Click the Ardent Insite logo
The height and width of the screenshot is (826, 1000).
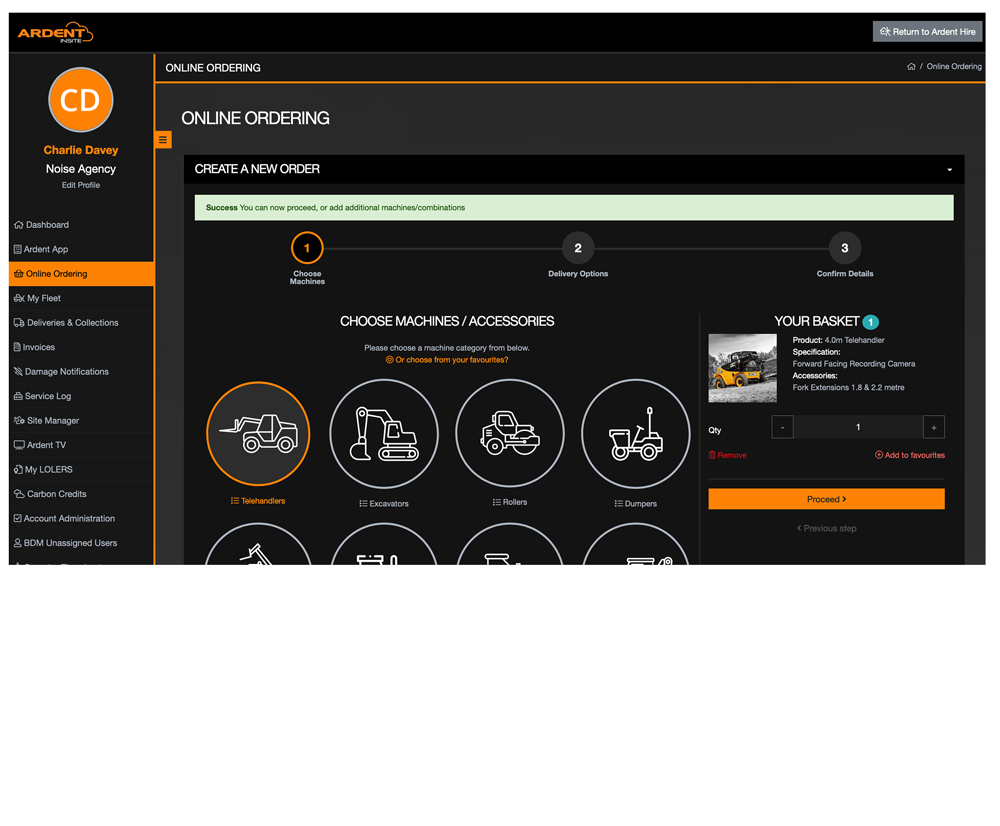[x=55, y=33]
